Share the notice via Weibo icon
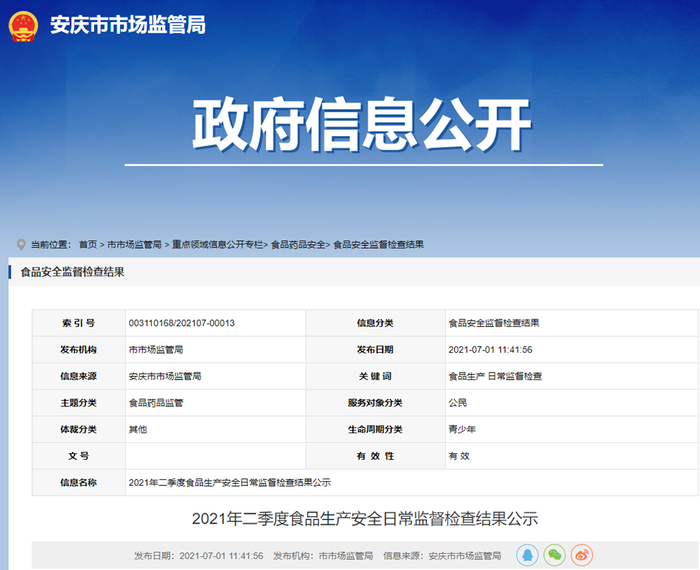The width and height of the screenshot is (700, 570). click(582, 555)
